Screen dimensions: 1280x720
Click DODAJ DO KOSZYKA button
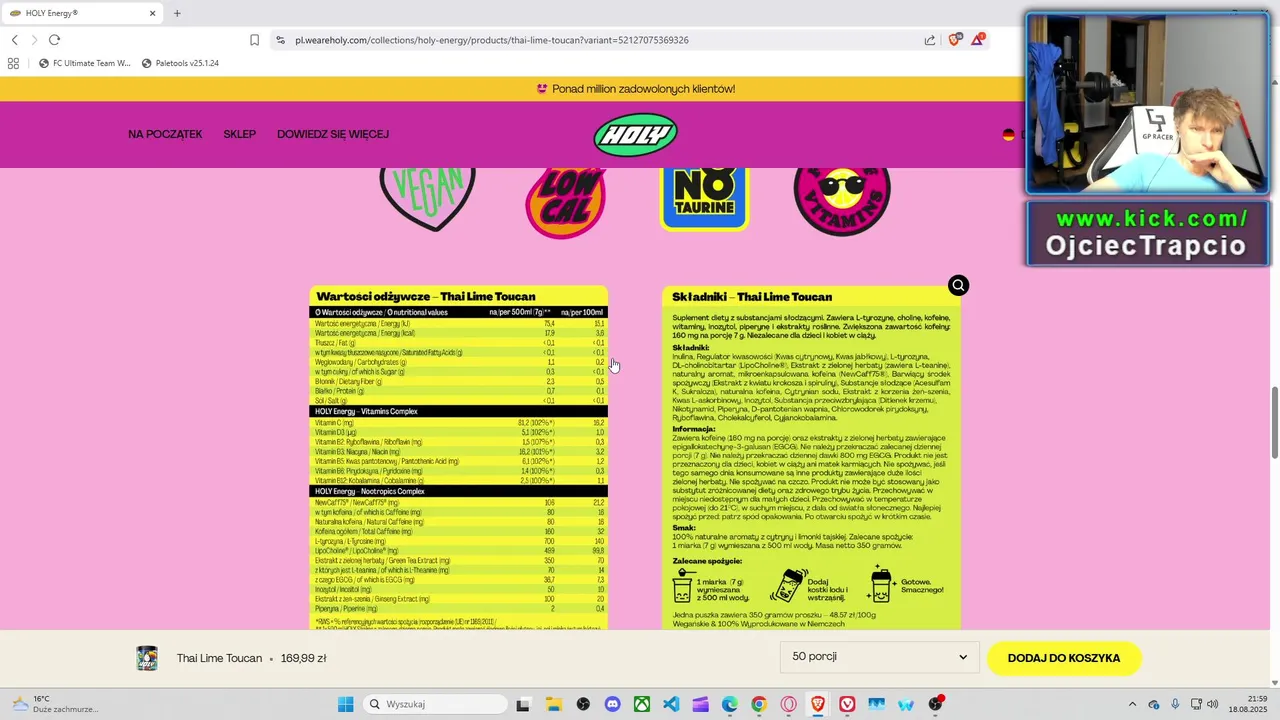pyautogui.click(x=1064, y=658)
